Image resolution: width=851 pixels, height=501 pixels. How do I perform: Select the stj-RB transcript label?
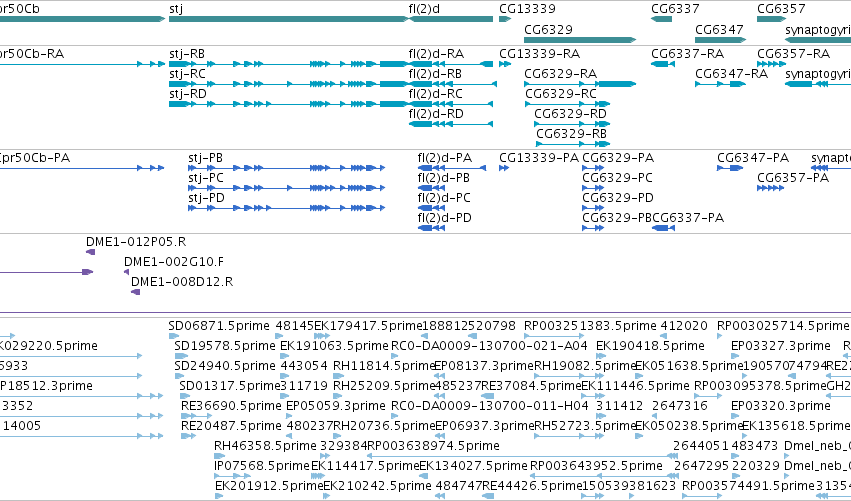pyautogui.click(x=187, y=54)
